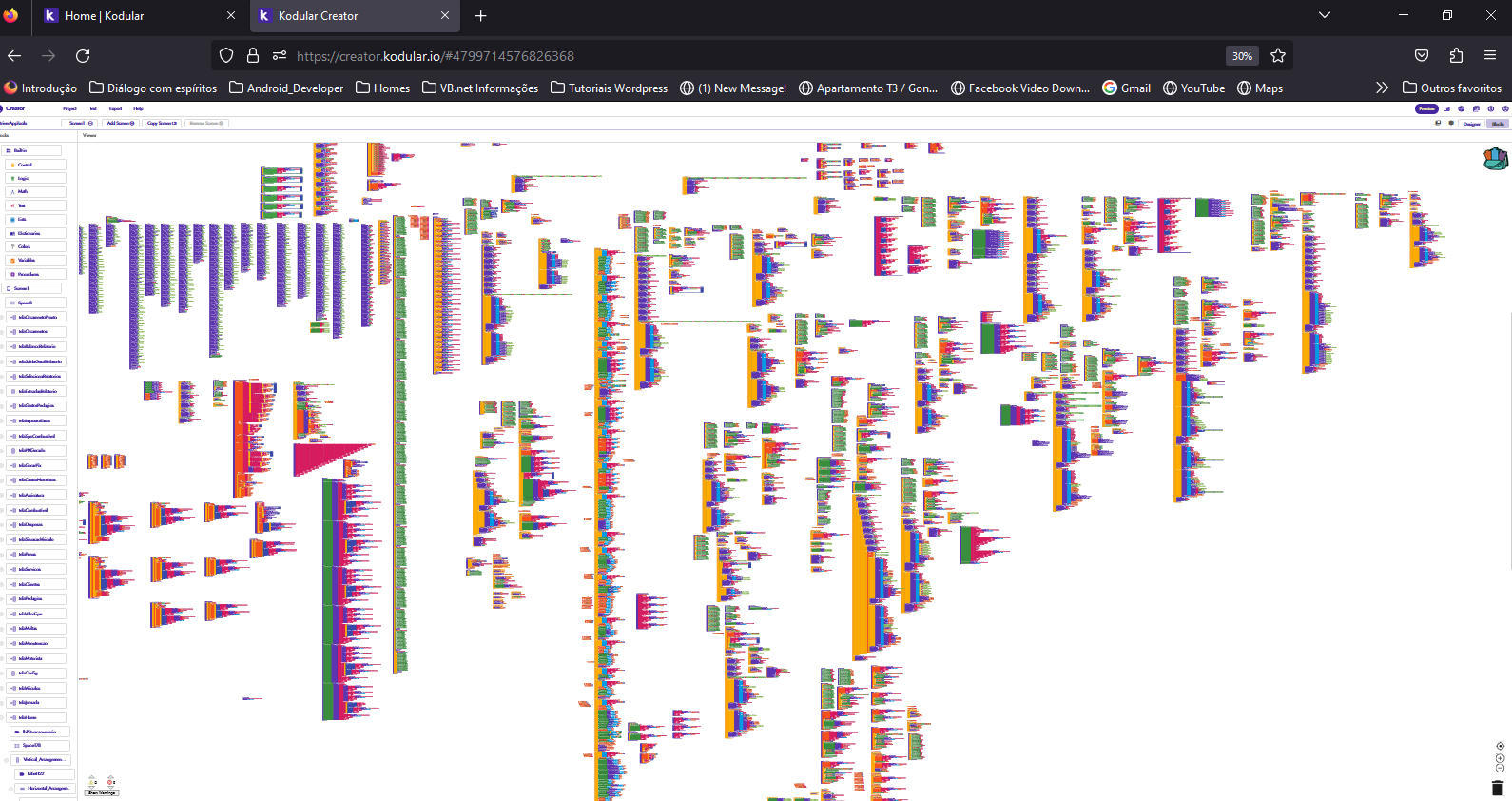Click the 30% page zoom indicator
This screenshot has width=1512, height=801.
click(x=1242, y=56)
